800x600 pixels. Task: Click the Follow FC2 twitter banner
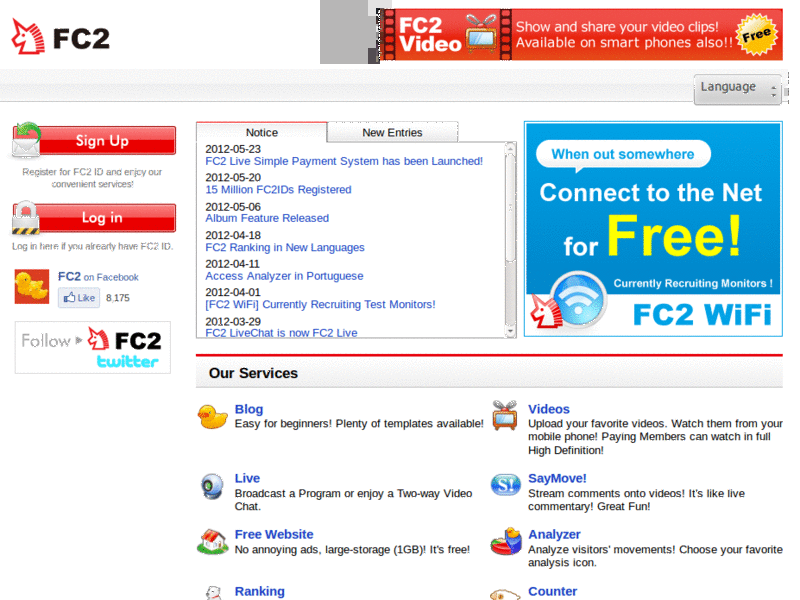click(x=93, y=347)
